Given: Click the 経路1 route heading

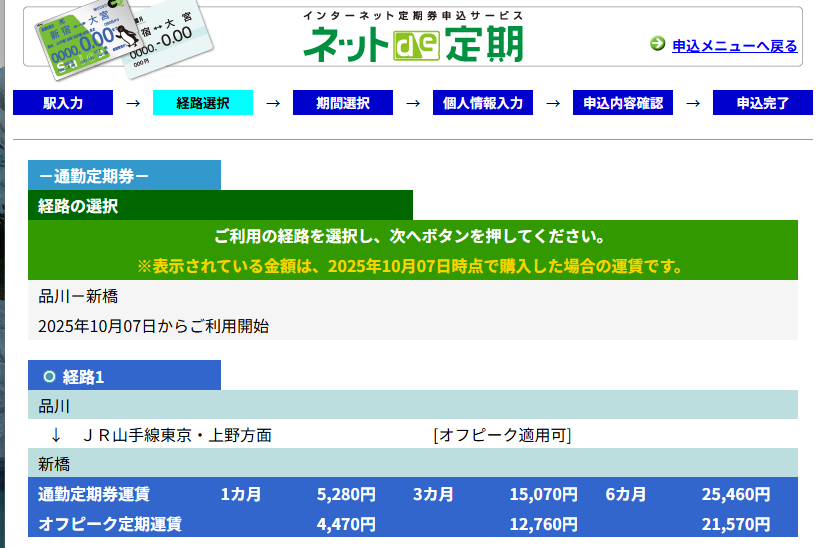Looking at the screenshot, I should click(84, 376).
